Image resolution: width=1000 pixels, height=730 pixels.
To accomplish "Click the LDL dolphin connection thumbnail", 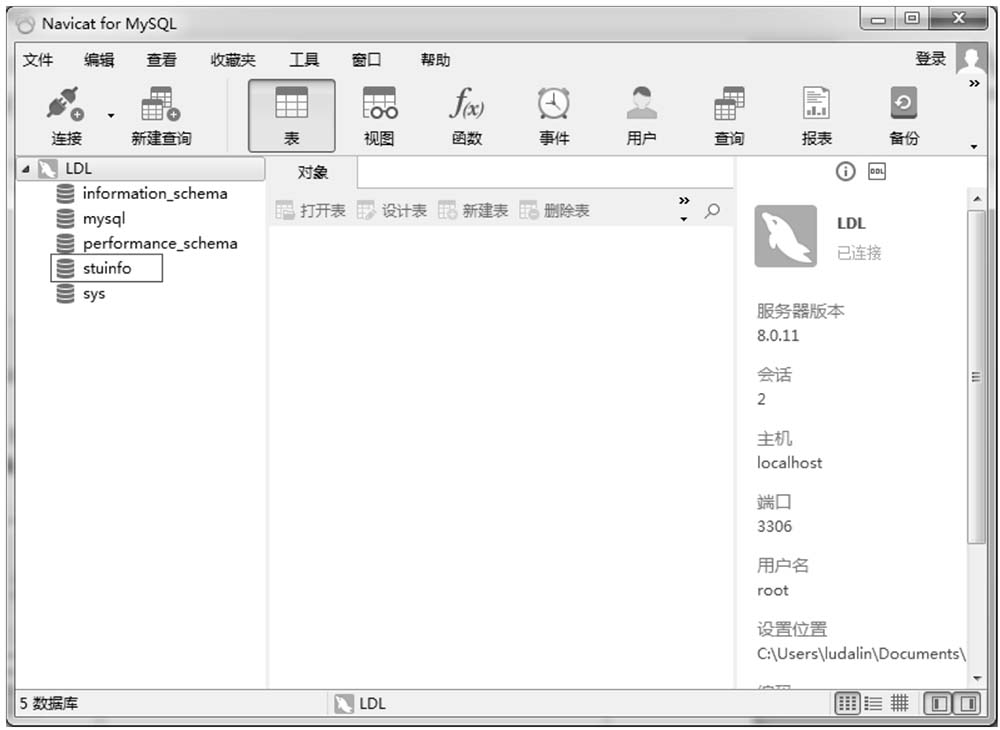I will click(x=786, y=236).
